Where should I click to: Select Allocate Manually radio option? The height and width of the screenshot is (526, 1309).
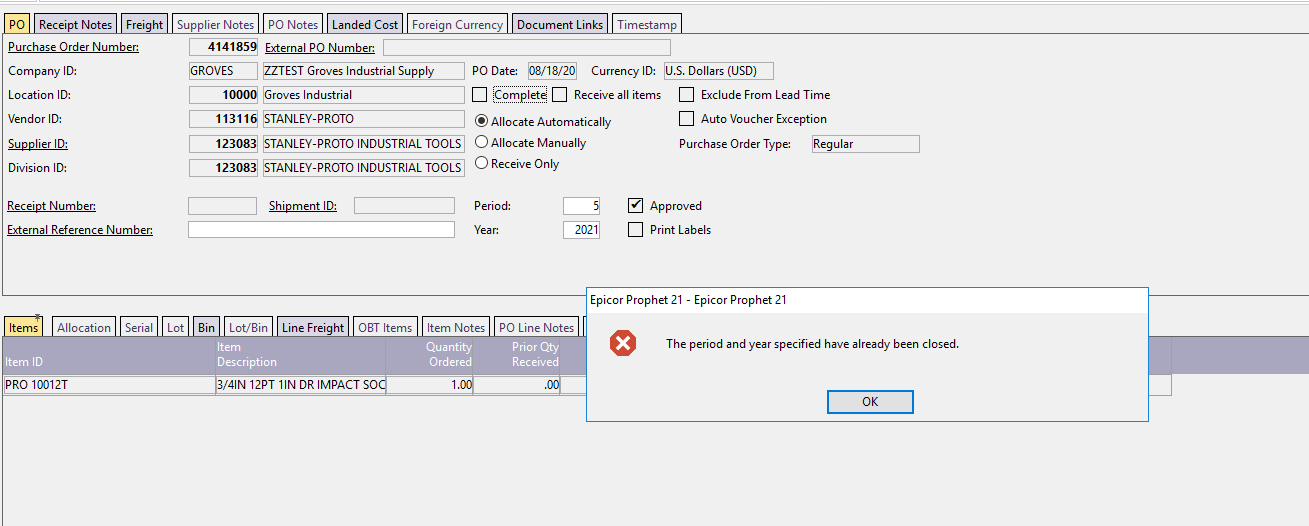coord(482,143)
